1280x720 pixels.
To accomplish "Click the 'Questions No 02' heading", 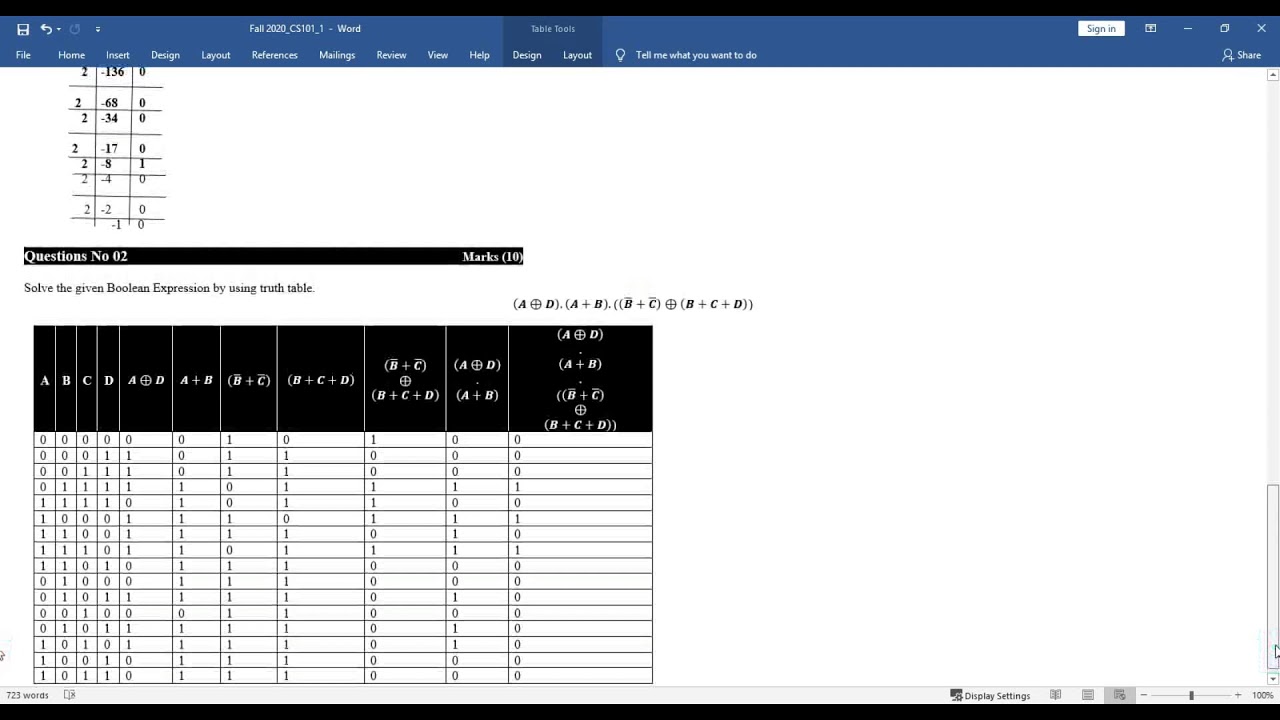I will coord(76,257).
